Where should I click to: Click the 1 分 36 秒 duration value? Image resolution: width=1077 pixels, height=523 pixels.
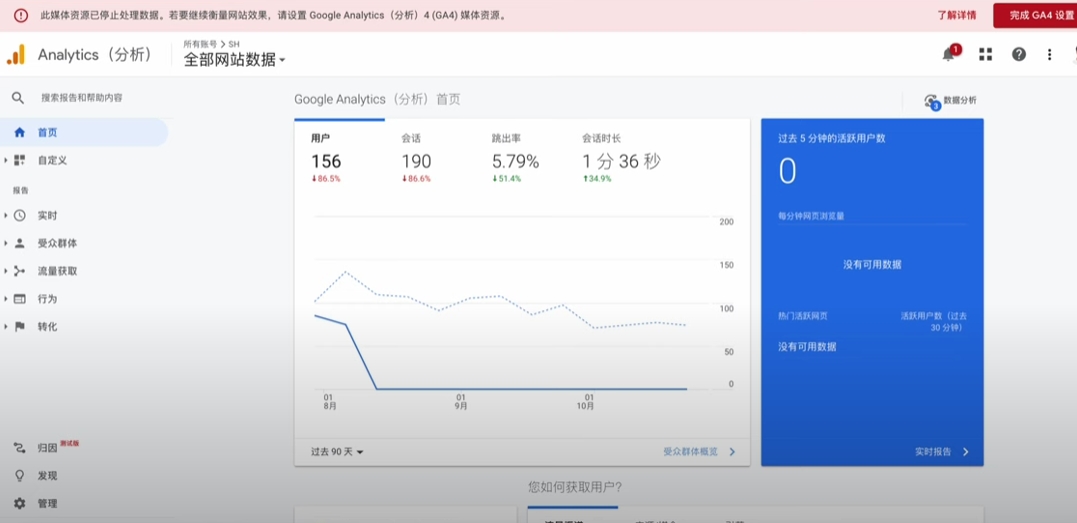[622, 162]
